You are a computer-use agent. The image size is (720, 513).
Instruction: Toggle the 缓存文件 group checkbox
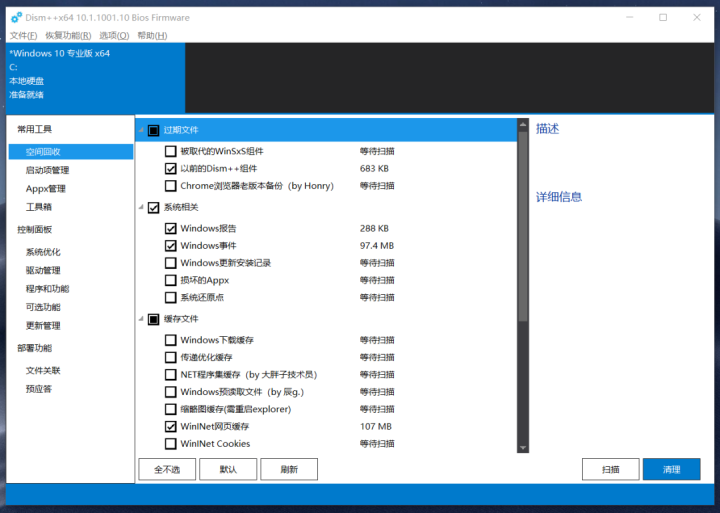click(x=153, y=319)
